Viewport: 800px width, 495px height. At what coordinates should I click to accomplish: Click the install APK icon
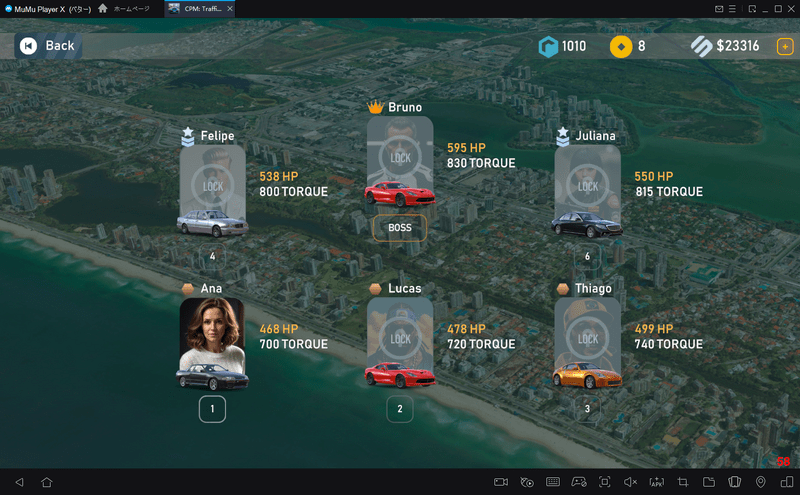click(x=657, y=482)
